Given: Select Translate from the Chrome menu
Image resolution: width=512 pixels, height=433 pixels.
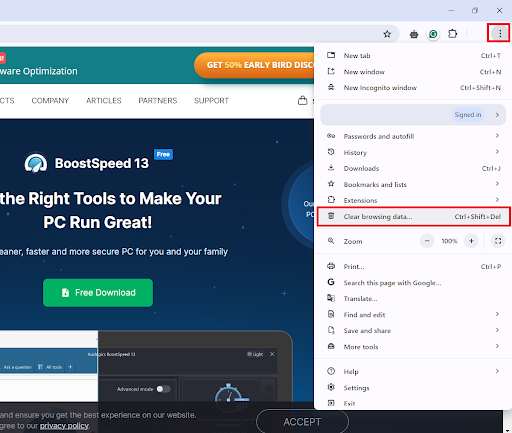Looking at the screenshot, I should tap(413, 299).
